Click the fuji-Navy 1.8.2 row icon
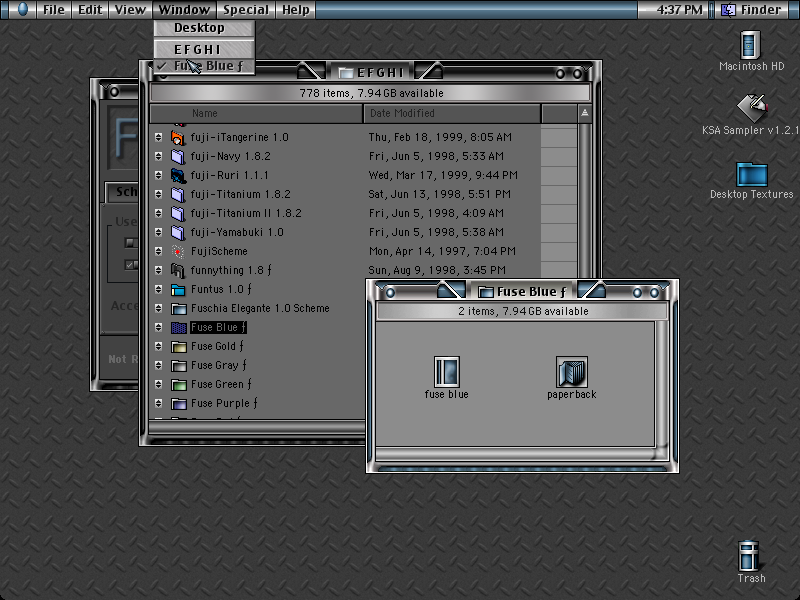 pos(178,156)
